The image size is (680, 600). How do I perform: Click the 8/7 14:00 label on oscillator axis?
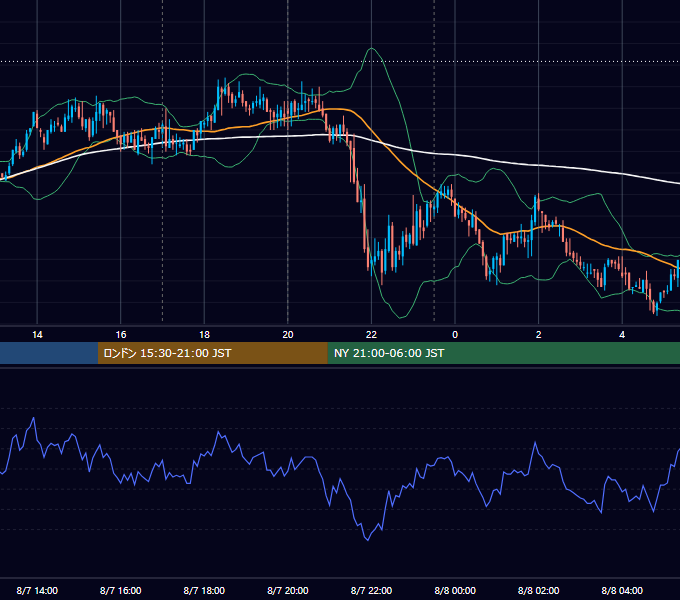point(37,590)
